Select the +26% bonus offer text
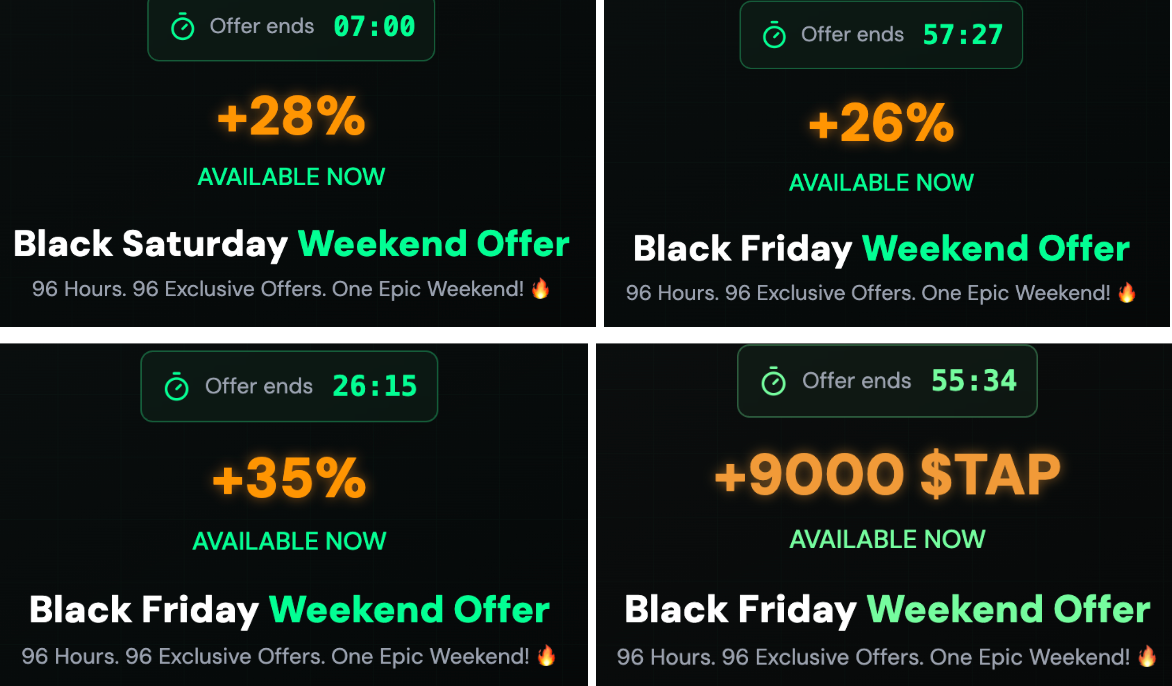1172x686 pixels. pos(881,124)
